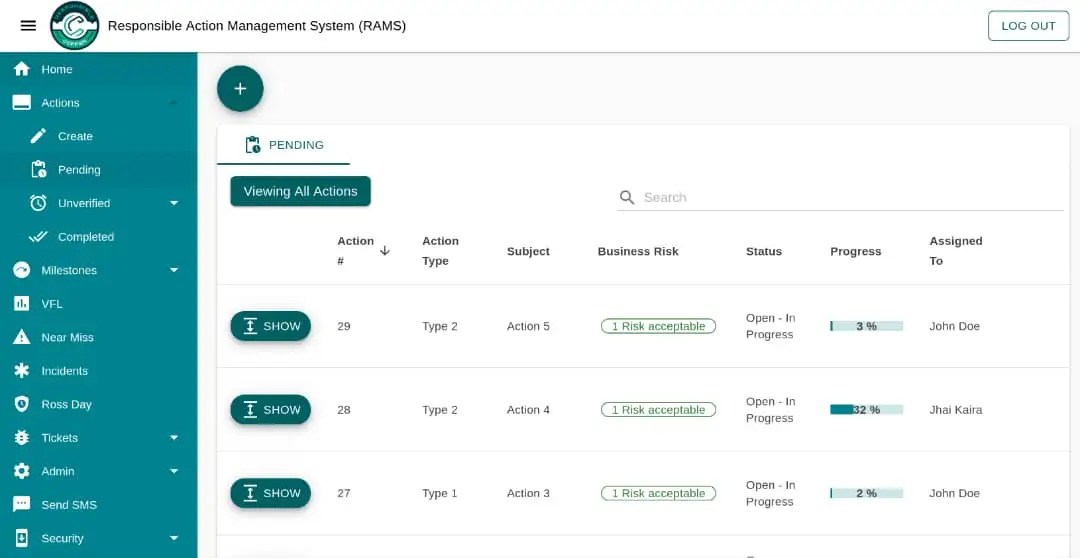Expand the Milestones submenu arrow
The height and width of the screenshot is (558, 1080).
coord(174,270)
